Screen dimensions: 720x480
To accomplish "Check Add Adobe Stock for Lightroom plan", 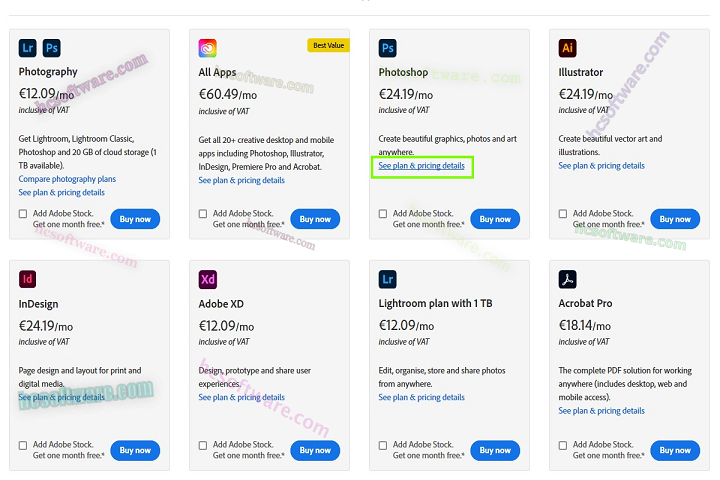I will coord(383,445).
